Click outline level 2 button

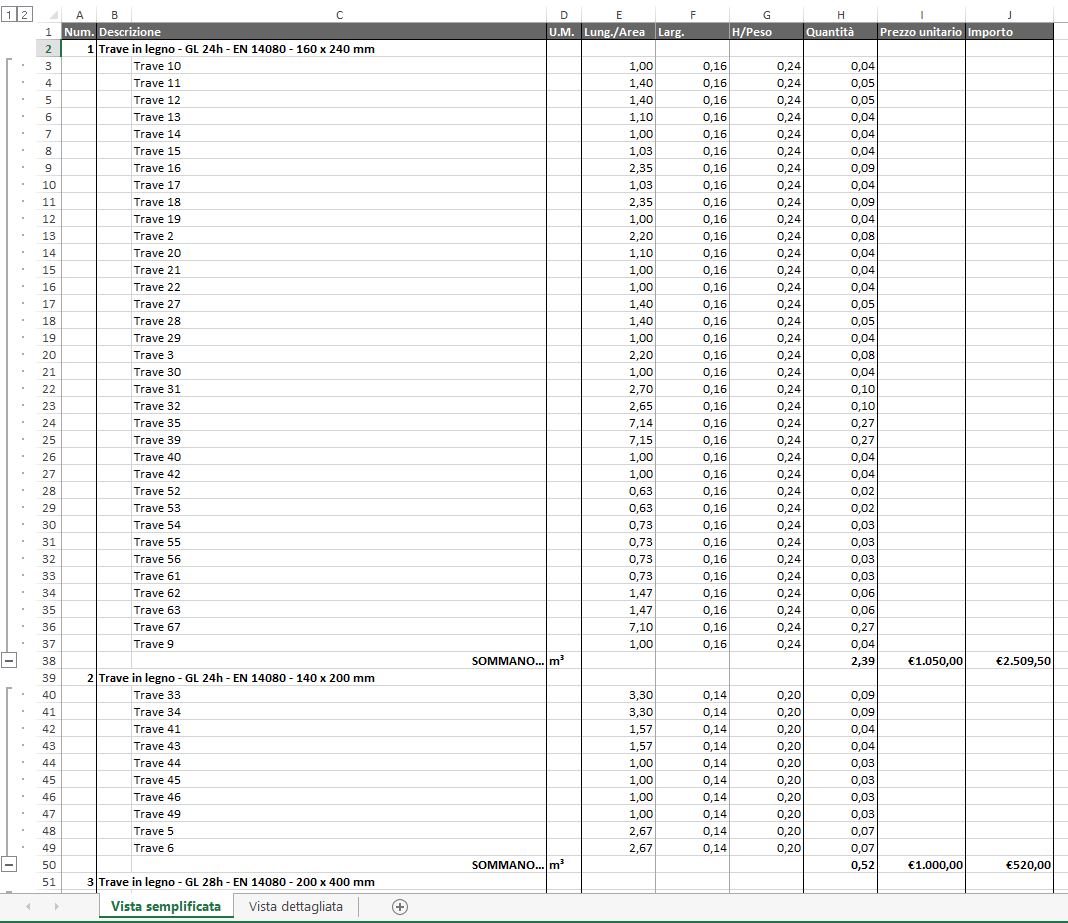coord(25,14)
